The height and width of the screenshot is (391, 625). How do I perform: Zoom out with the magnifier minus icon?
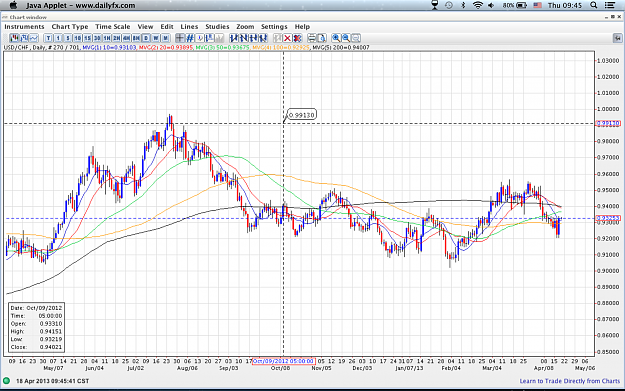(346, 38)
